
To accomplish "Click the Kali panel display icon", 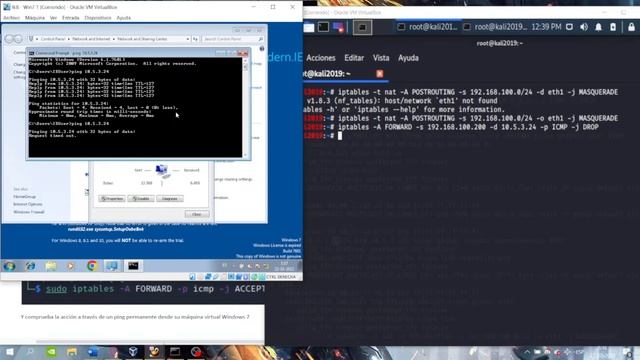I will (x=569, y=27).
